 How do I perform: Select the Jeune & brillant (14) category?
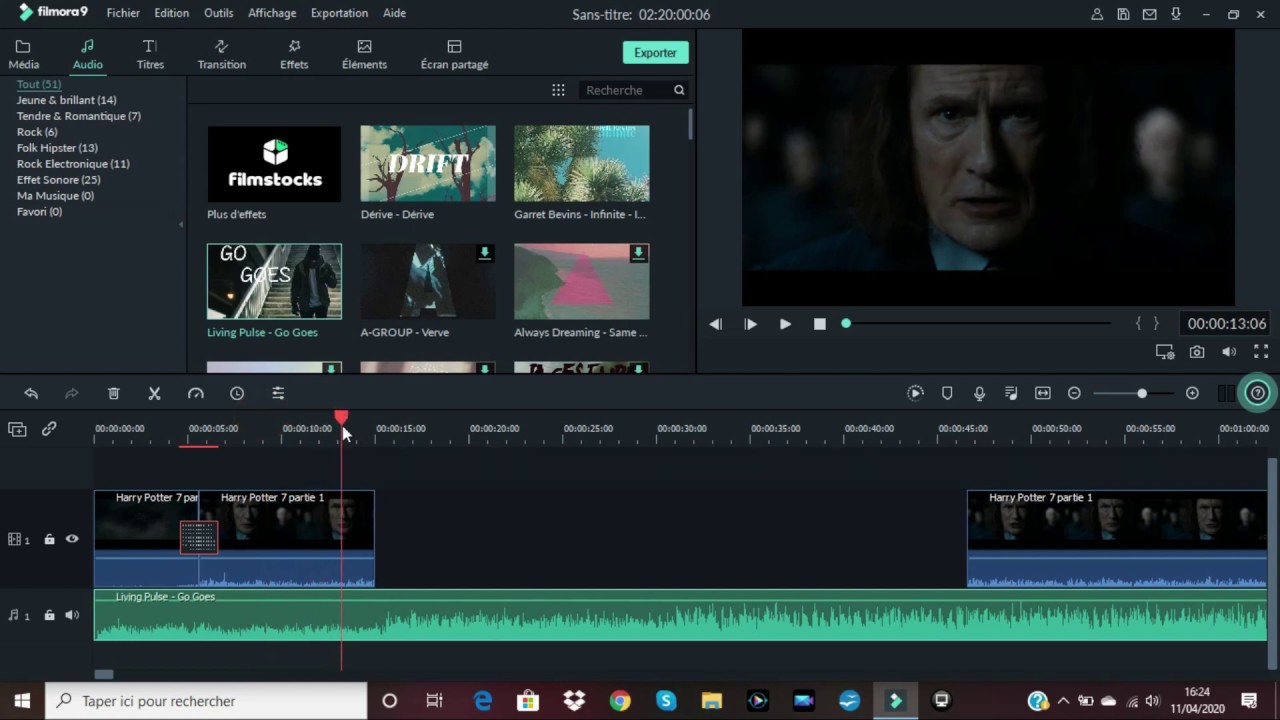pyautogui.click(x=67, y=100)
